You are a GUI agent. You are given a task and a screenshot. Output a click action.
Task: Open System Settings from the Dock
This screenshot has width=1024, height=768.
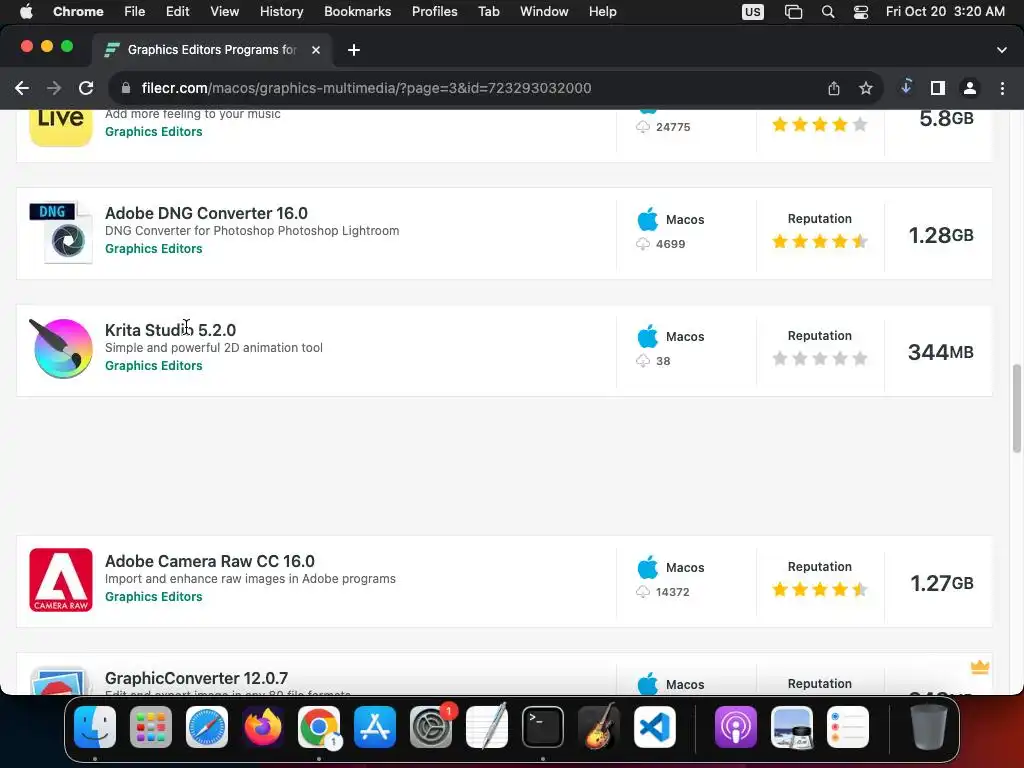click(431, 727)
